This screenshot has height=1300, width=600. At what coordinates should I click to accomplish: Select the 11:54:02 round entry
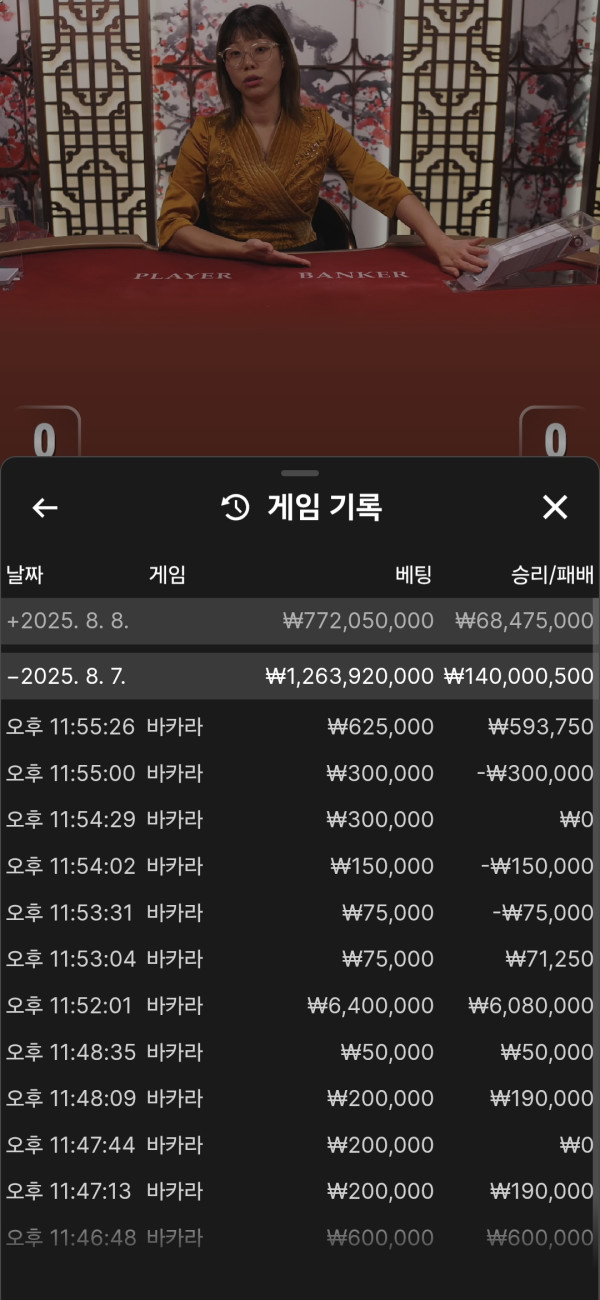pyautogui.click(x=300, y=866)
